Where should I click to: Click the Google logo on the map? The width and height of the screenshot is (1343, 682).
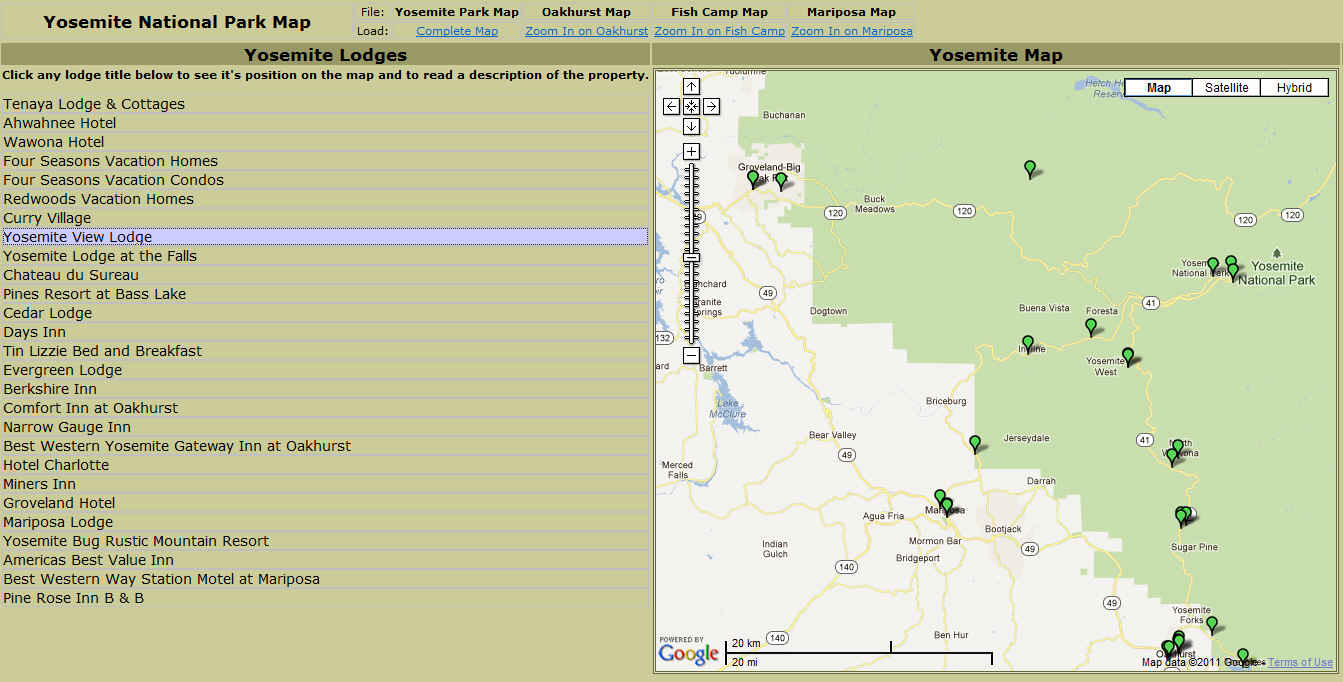coord(689,653)
